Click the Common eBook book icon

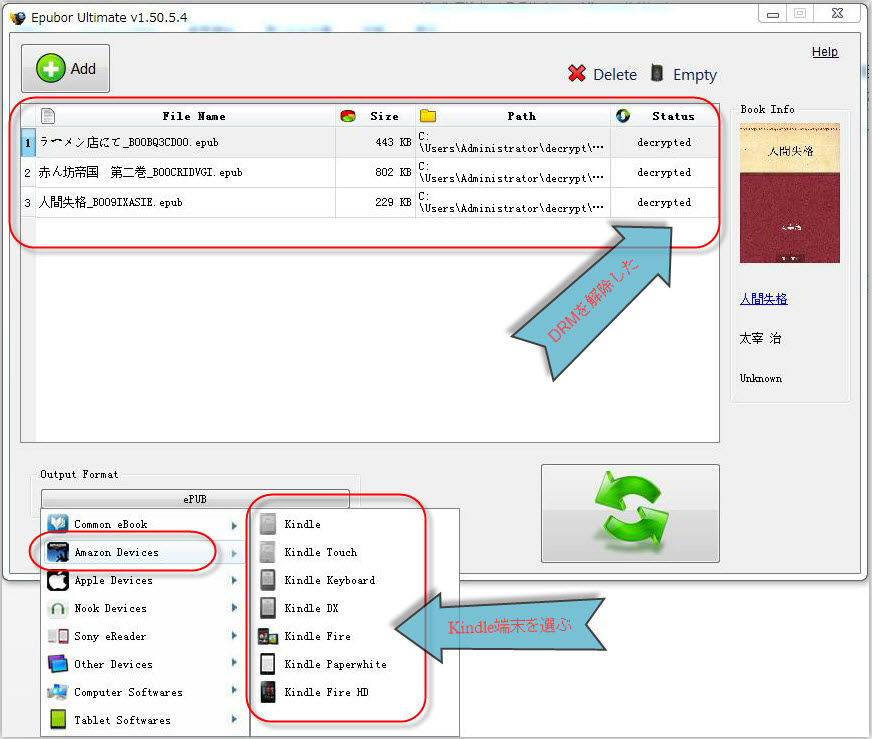58,524
